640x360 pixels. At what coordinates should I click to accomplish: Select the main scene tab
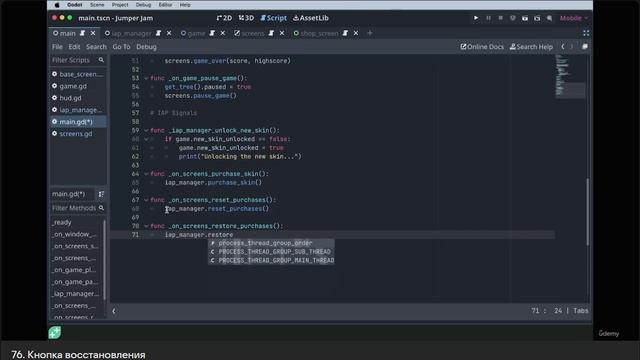pos(67,33)
